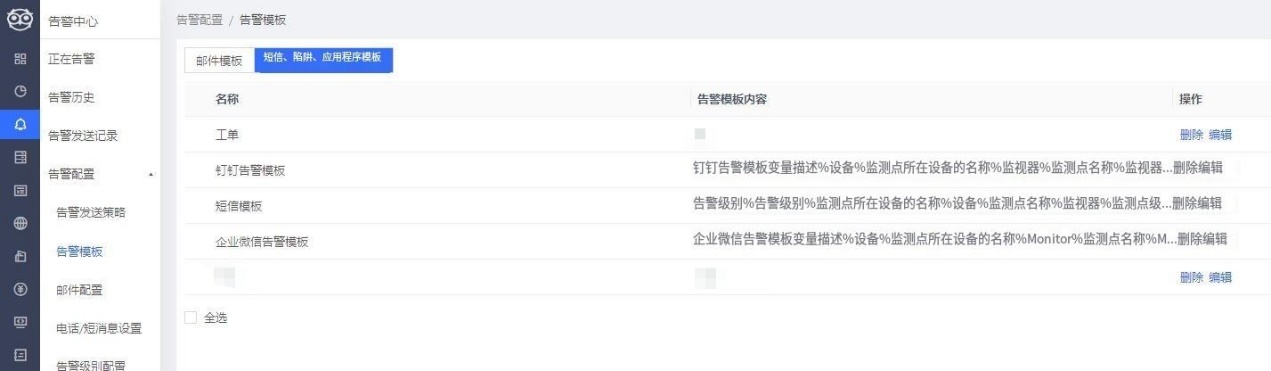The width and height of the screenshot is (1271, 371).
Task: Click 编辑 in the last blank row
Action: pyautogui.click(x=1220, y=277)
